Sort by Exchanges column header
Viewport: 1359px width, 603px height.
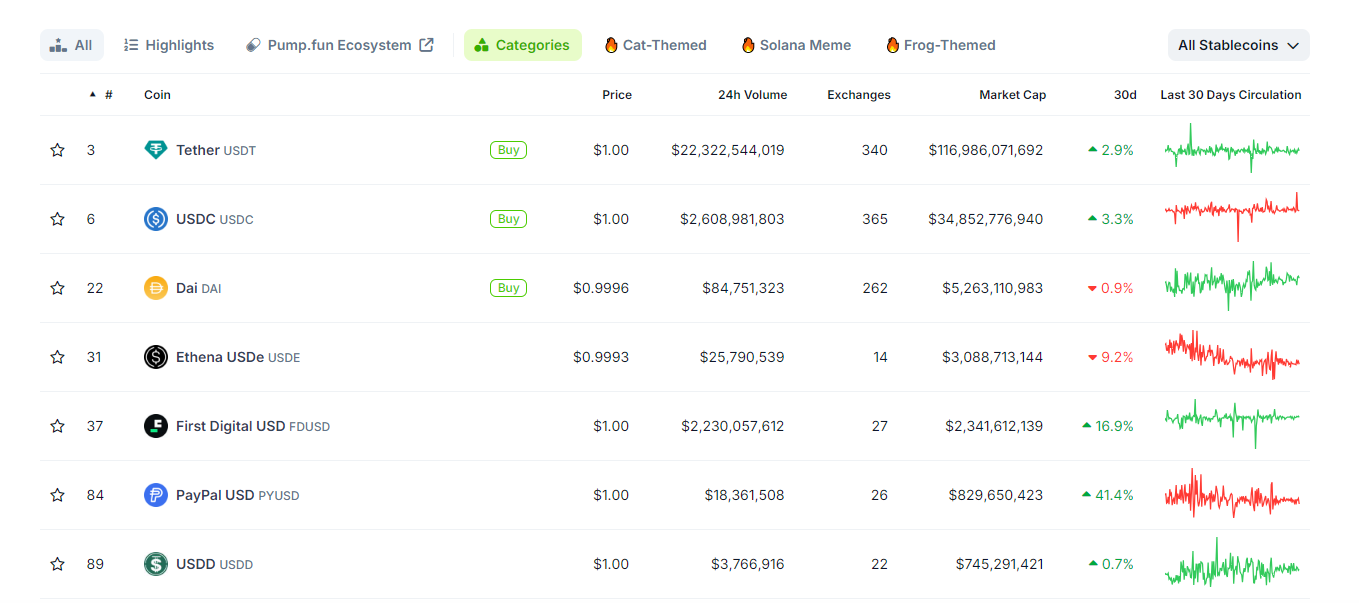click(x=859, y=95)
